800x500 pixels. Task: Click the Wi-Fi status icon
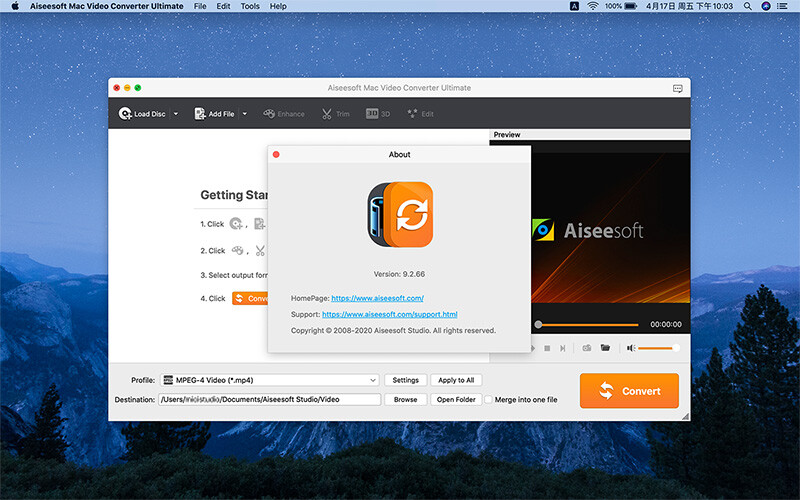(592, 6)
